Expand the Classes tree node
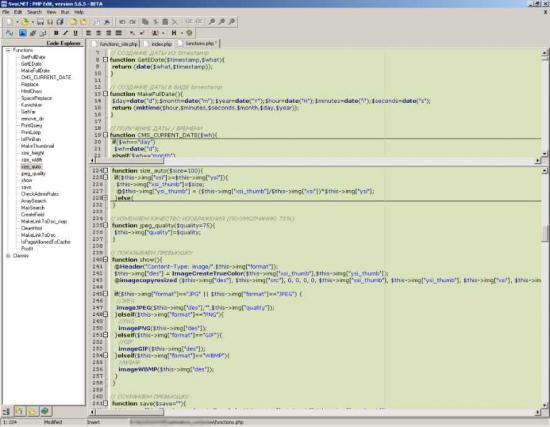This screenshot has width=550, height=427. pyautogui.click(x=8, y=256)
